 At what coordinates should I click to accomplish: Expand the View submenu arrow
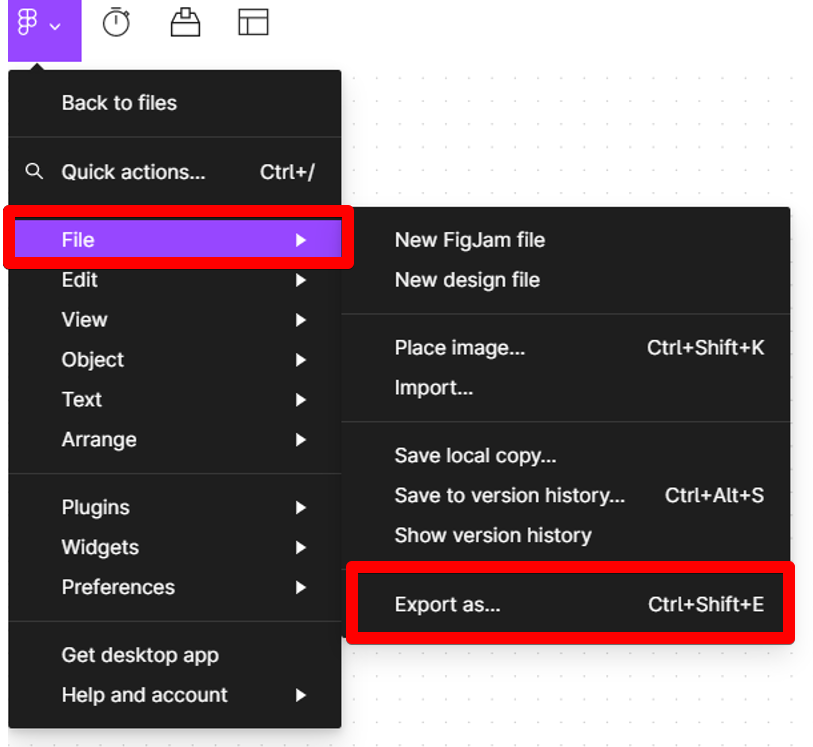[x=300, y=320]
